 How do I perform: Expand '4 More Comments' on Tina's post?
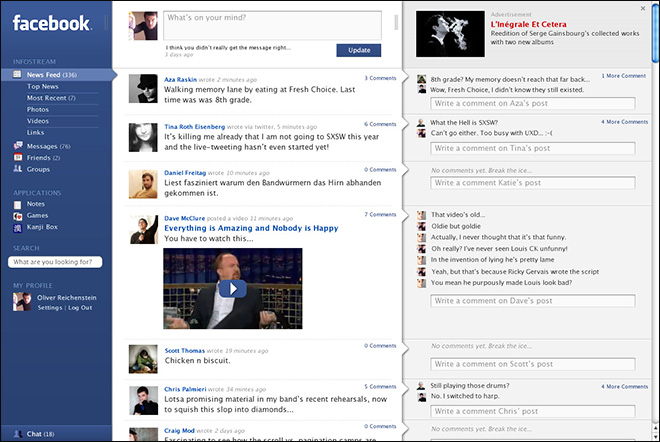624,122
